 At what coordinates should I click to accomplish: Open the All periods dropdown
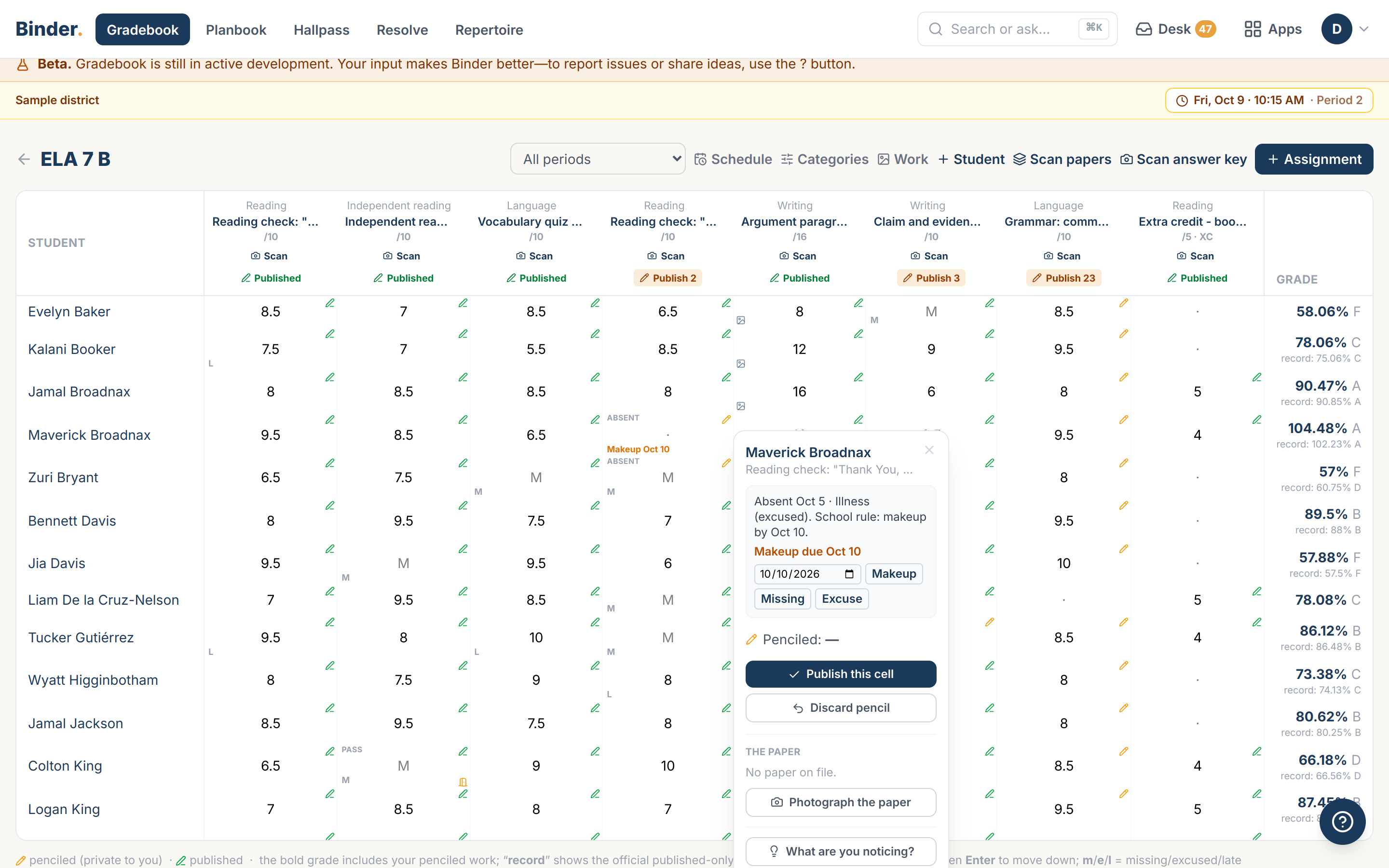[598, 159]
